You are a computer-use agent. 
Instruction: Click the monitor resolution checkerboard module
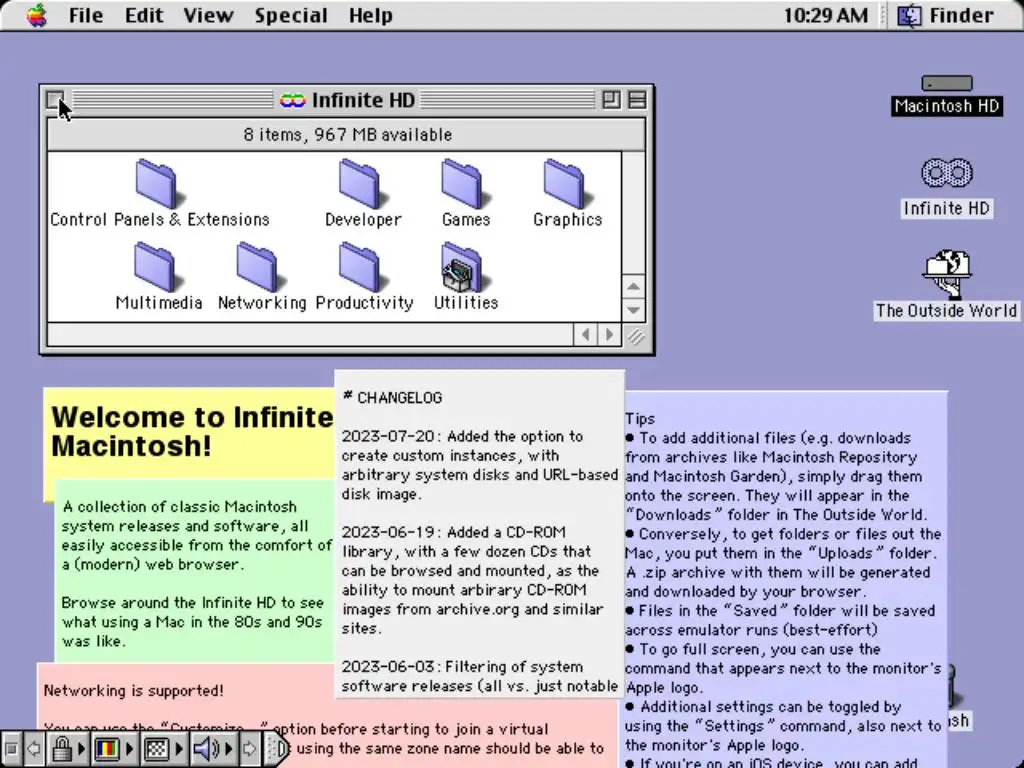coord(157,748)
